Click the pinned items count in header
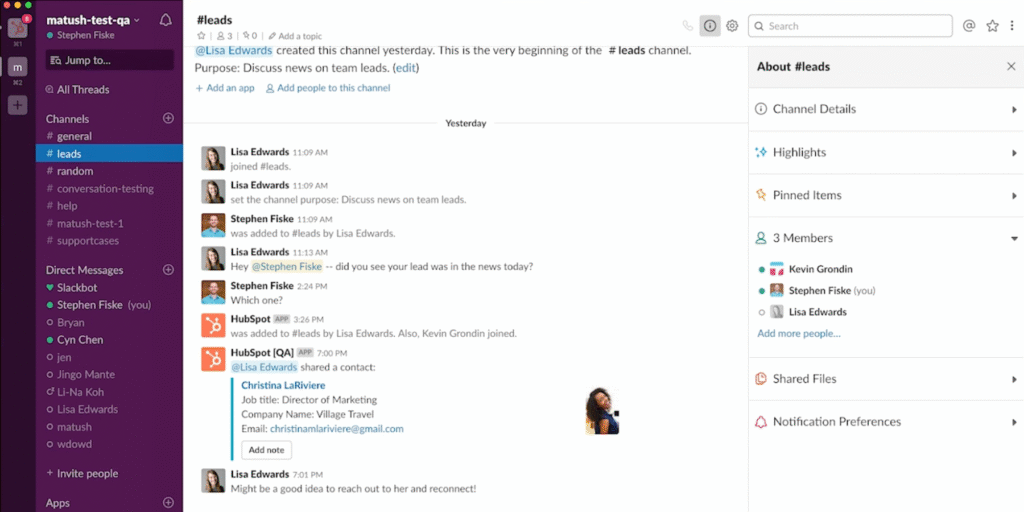The width and height of the screenshot is (1024, 512). tap(249, 36)
